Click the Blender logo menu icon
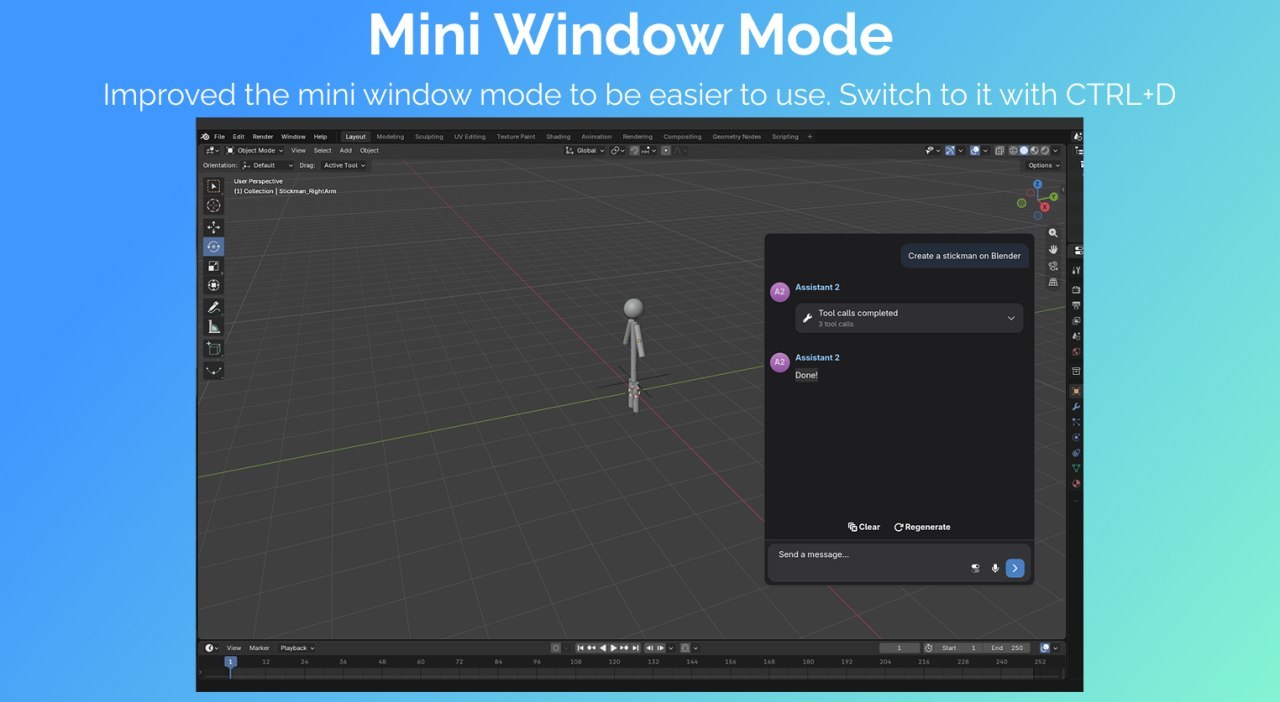Image resolution: width=1280 pixels, height=702 pixels. point(205,136)
